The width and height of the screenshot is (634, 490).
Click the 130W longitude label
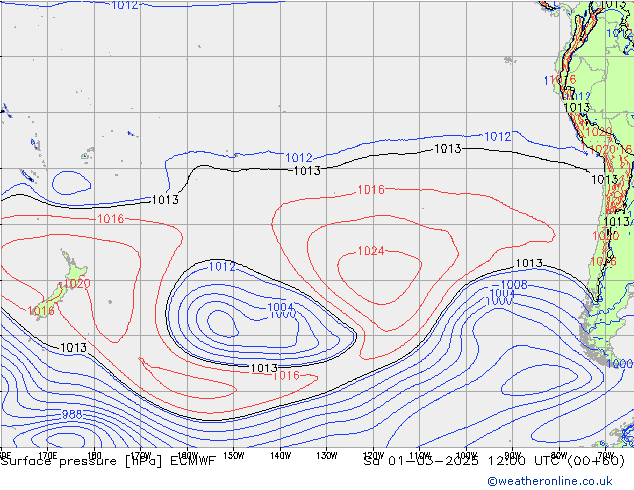(x=327, y=456)
